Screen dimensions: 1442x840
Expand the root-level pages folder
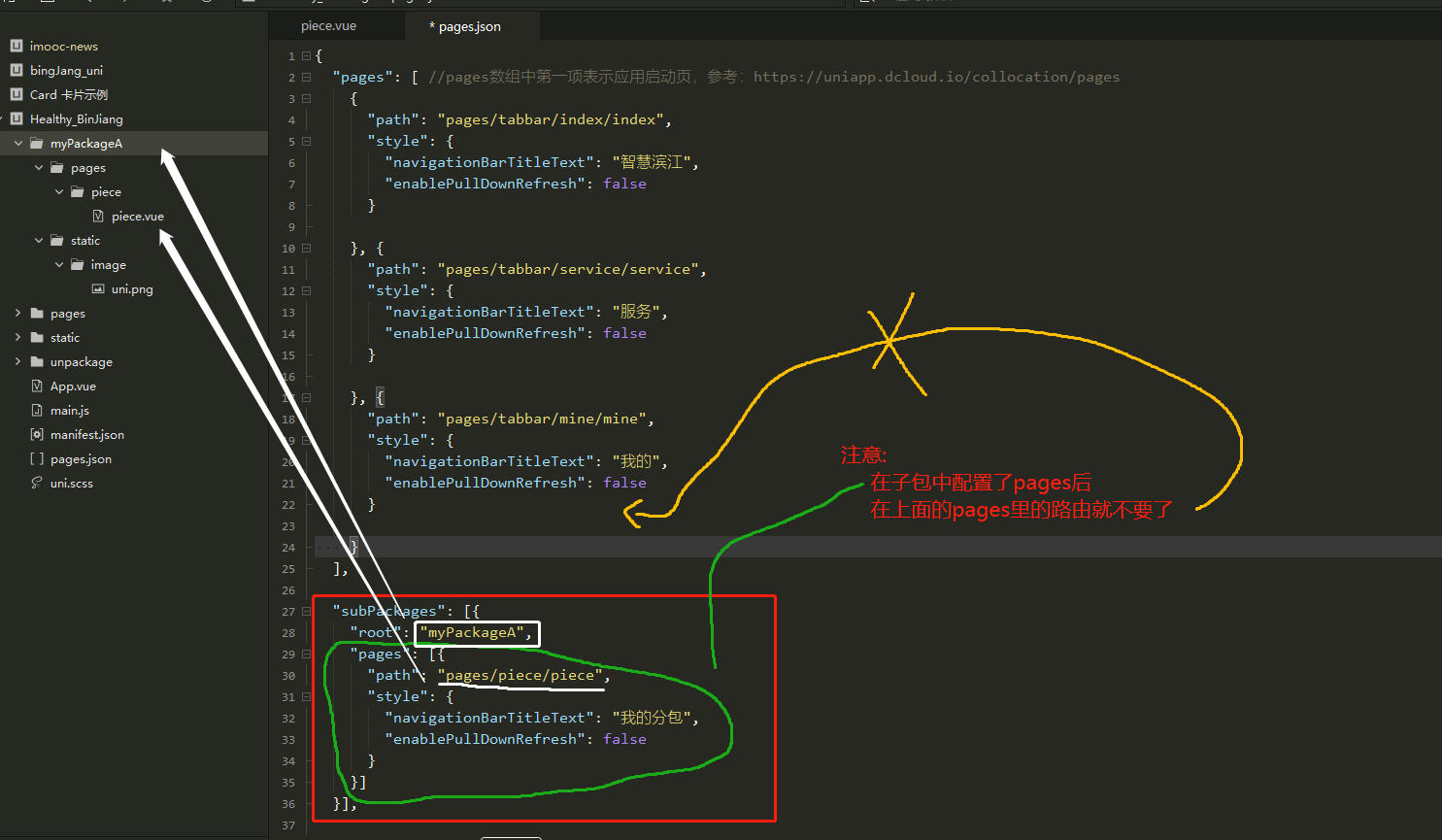pos(18,313)
